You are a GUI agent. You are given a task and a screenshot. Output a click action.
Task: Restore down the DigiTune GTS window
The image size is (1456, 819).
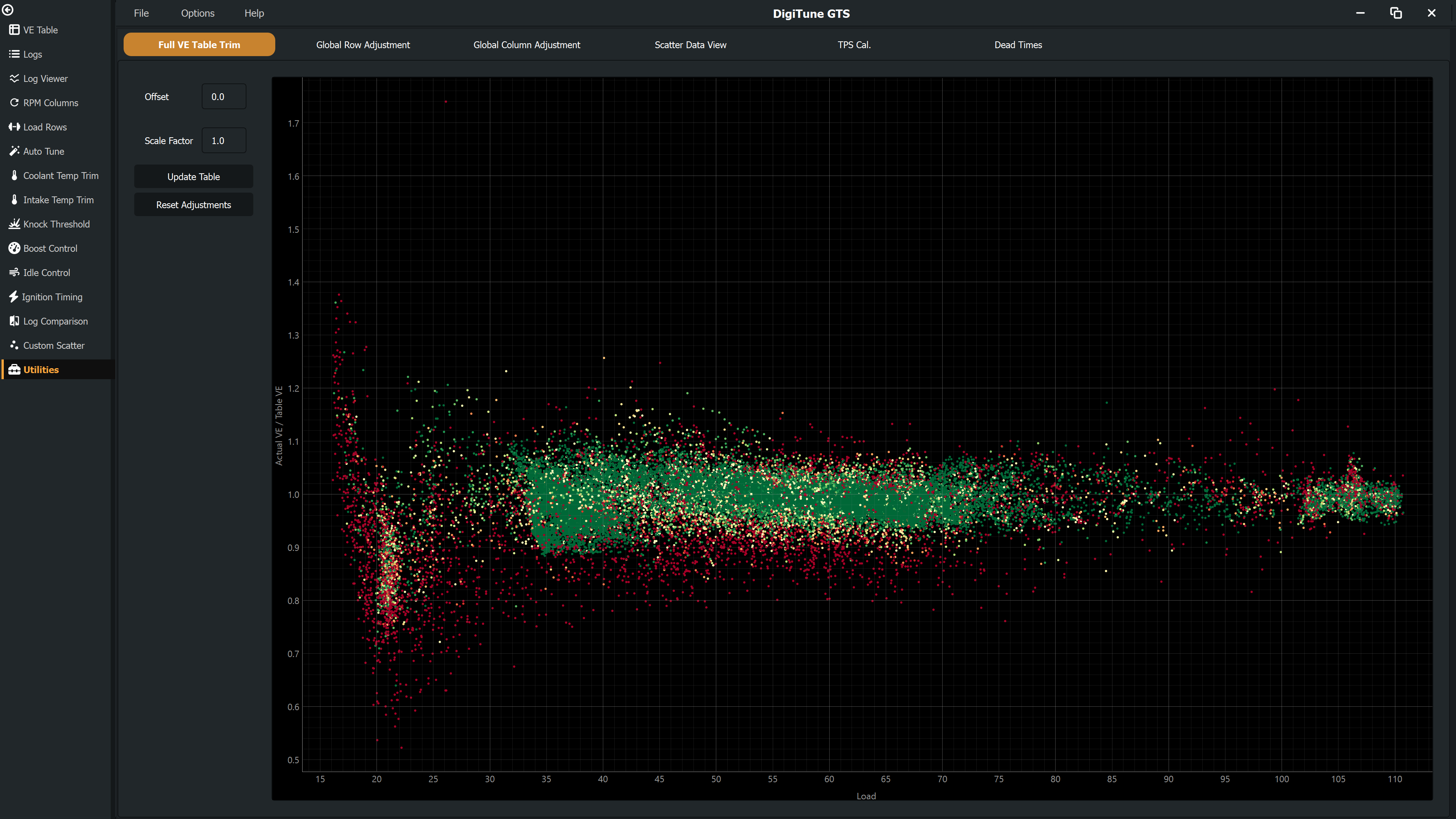(1395, 13)
